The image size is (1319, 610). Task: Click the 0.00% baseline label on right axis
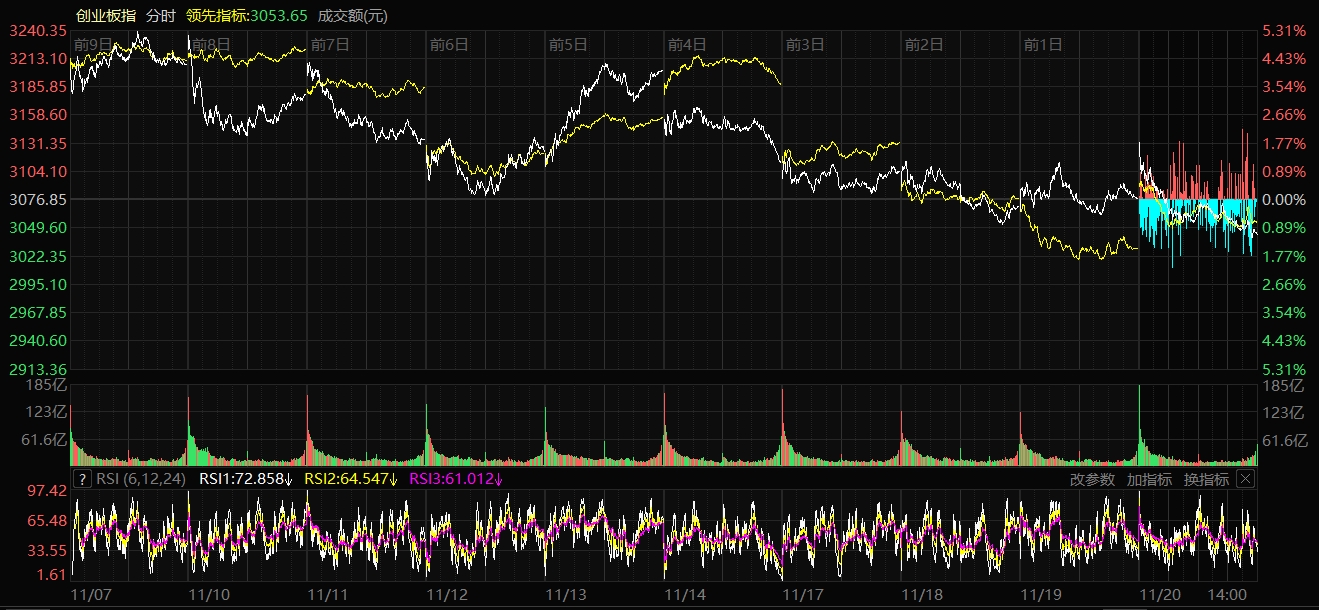(1283, 200)
